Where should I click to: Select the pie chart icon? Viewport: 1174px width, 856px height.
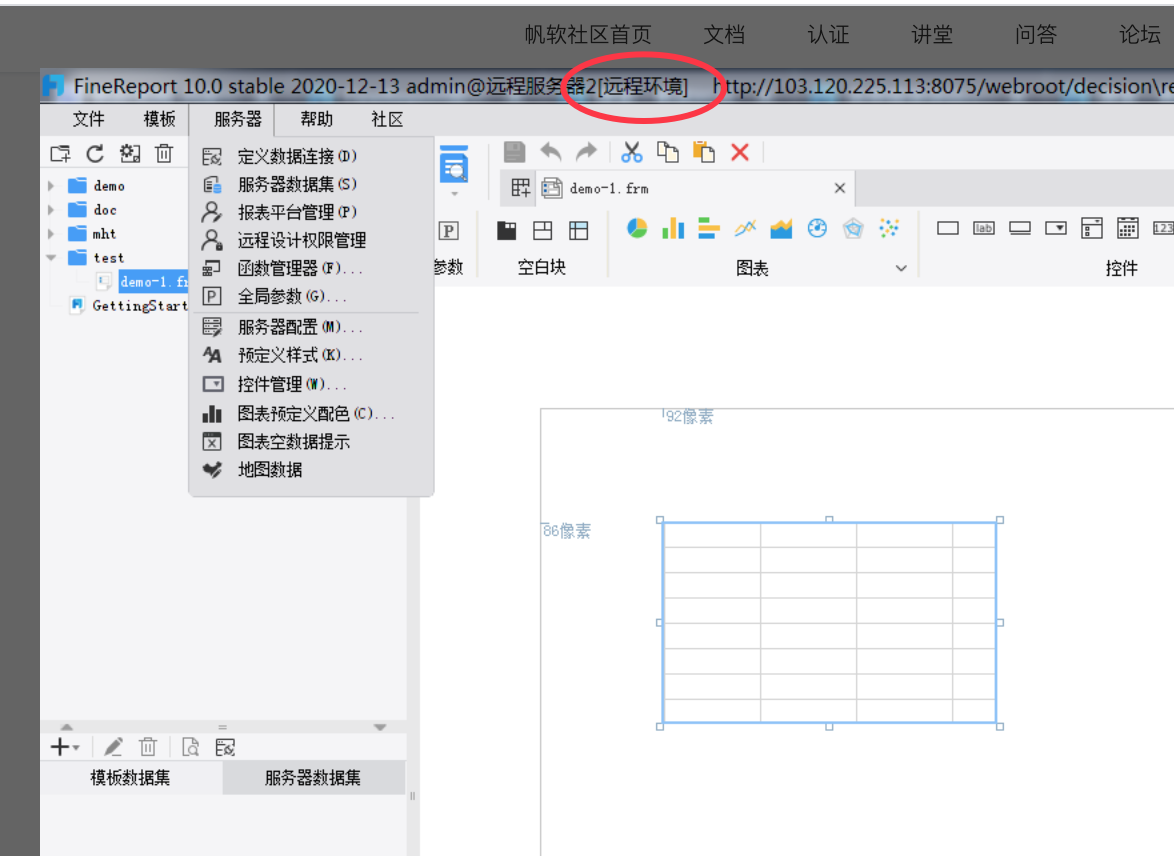[637, 228]
